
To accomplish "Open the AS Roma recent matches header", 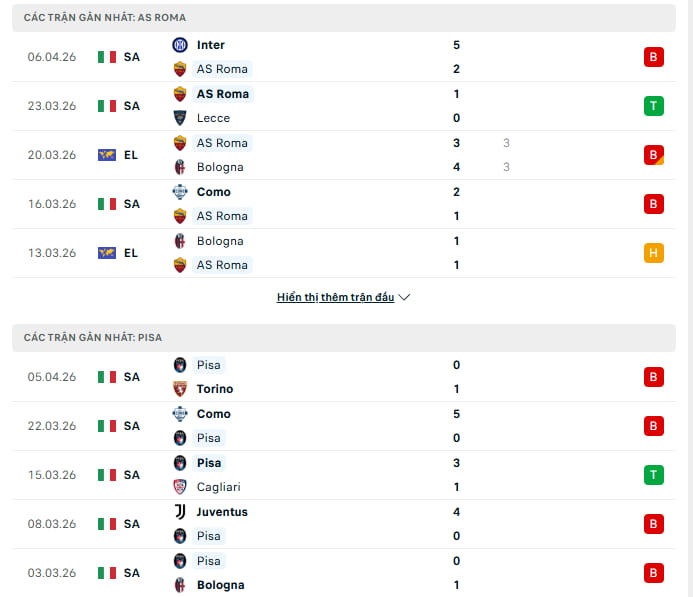I will pos(105,18).
